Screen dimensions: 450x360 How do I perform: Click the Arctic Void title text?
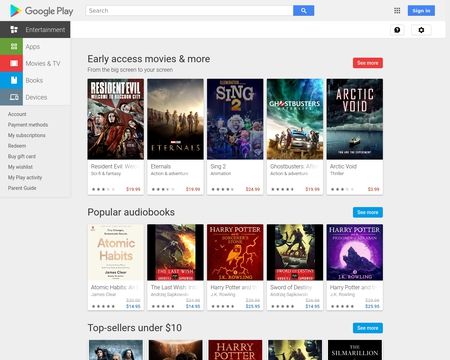pos(343,166)
